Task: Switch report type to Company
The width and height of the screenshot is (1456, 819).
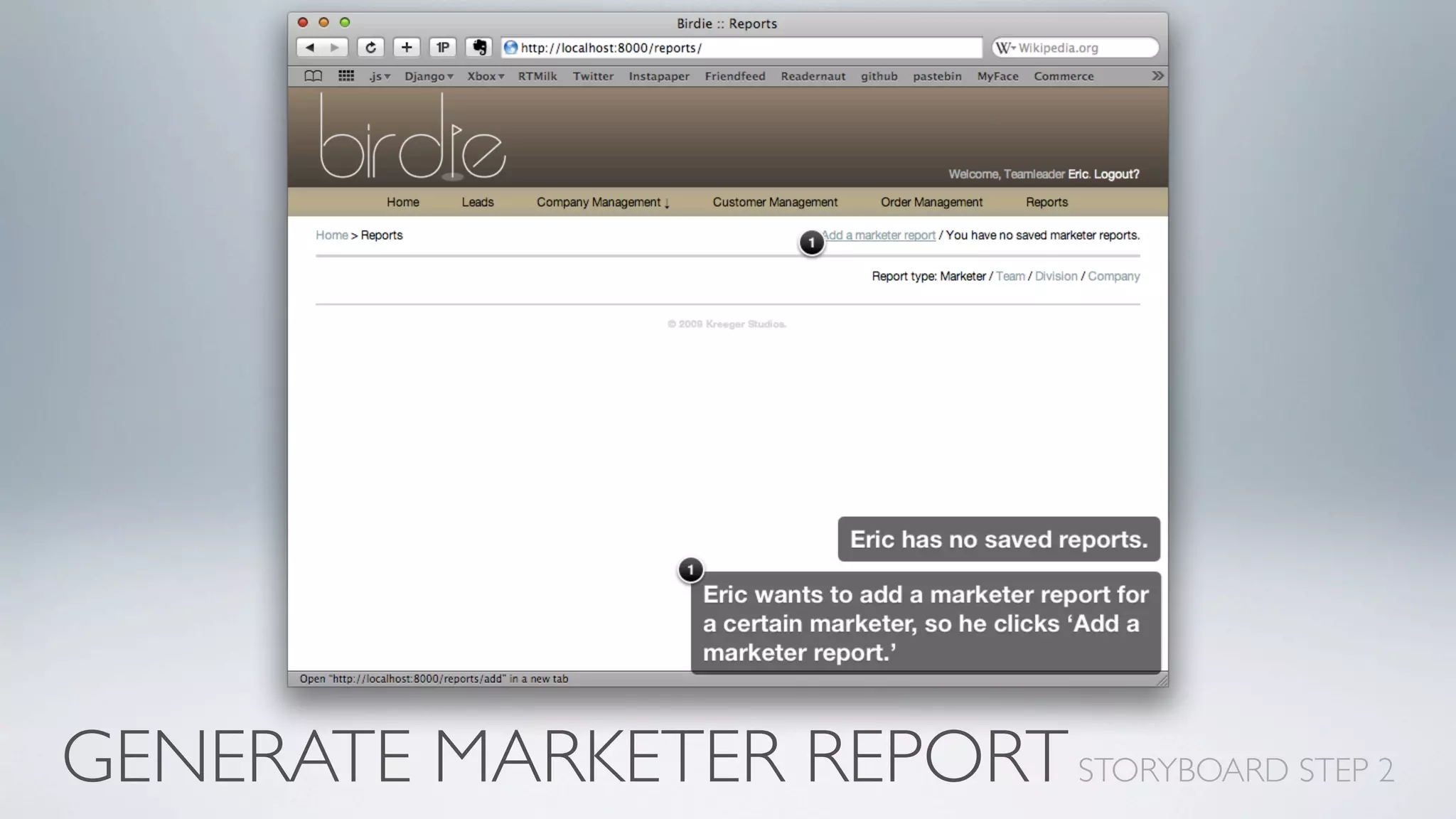Action: coord(1113,276)
